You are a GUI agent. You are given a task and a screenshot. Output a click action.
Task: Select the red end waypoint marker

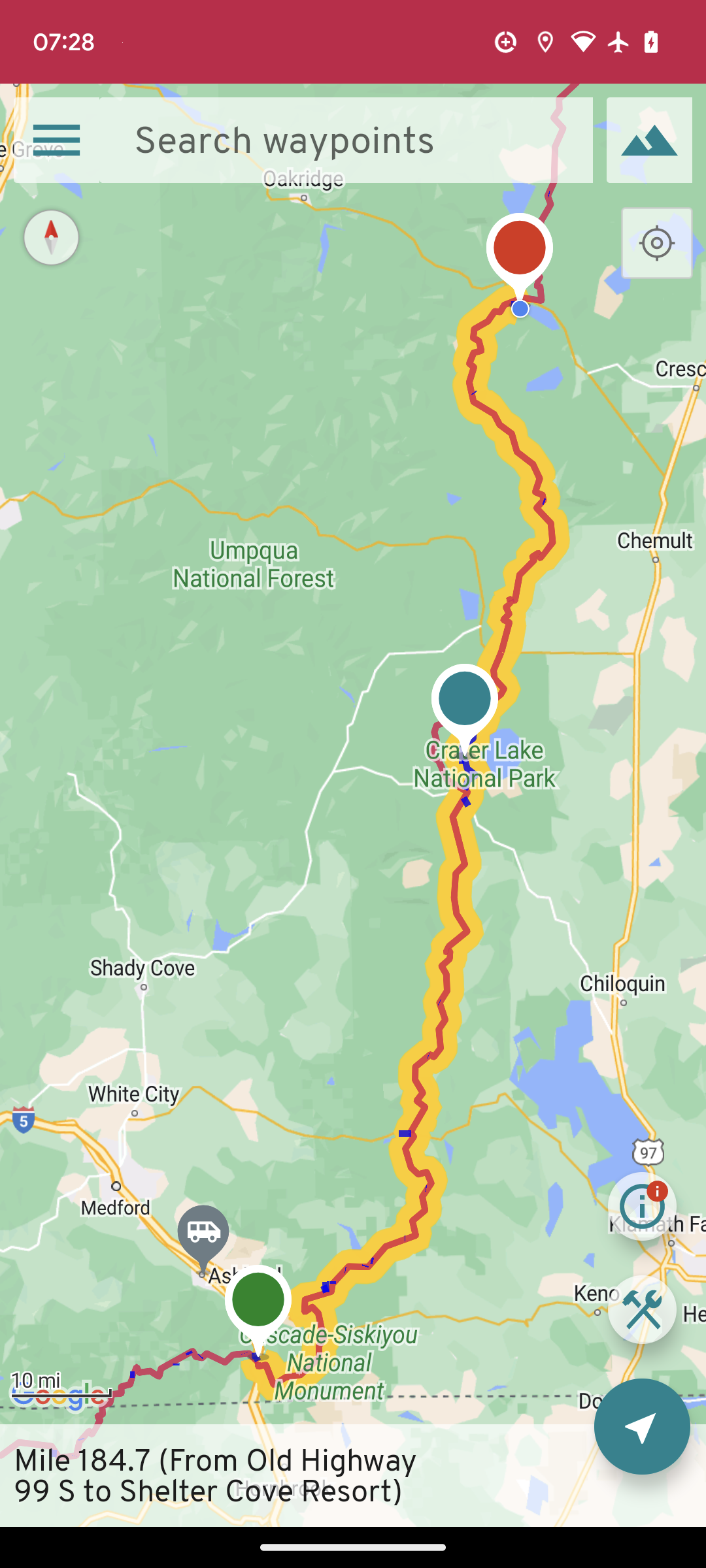coord(520,252)
